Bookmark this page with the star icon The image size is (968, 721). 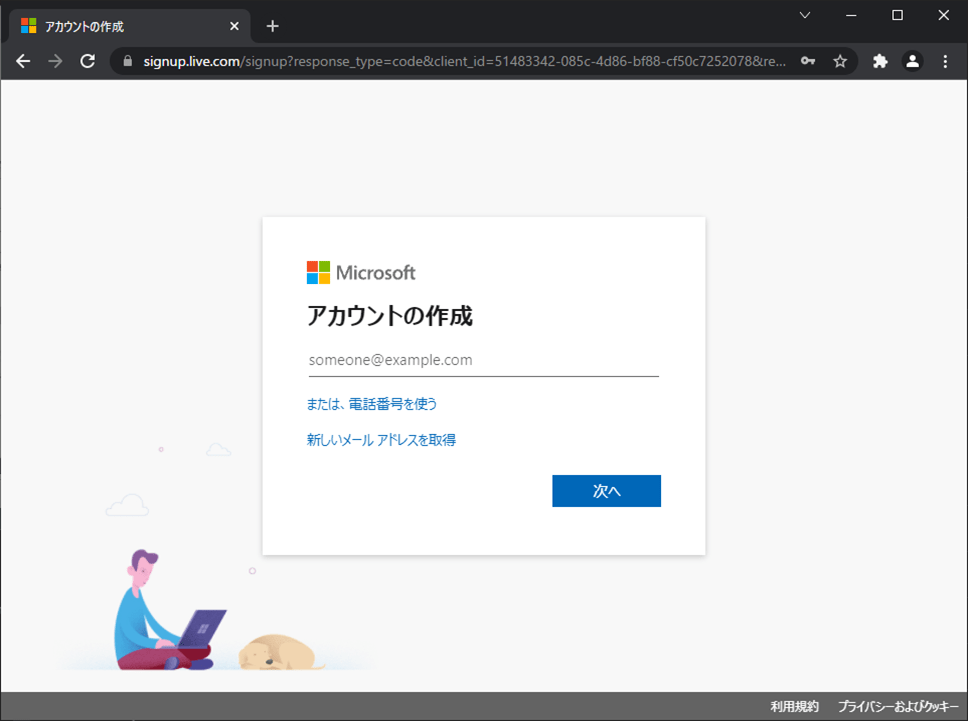(840, 61)
